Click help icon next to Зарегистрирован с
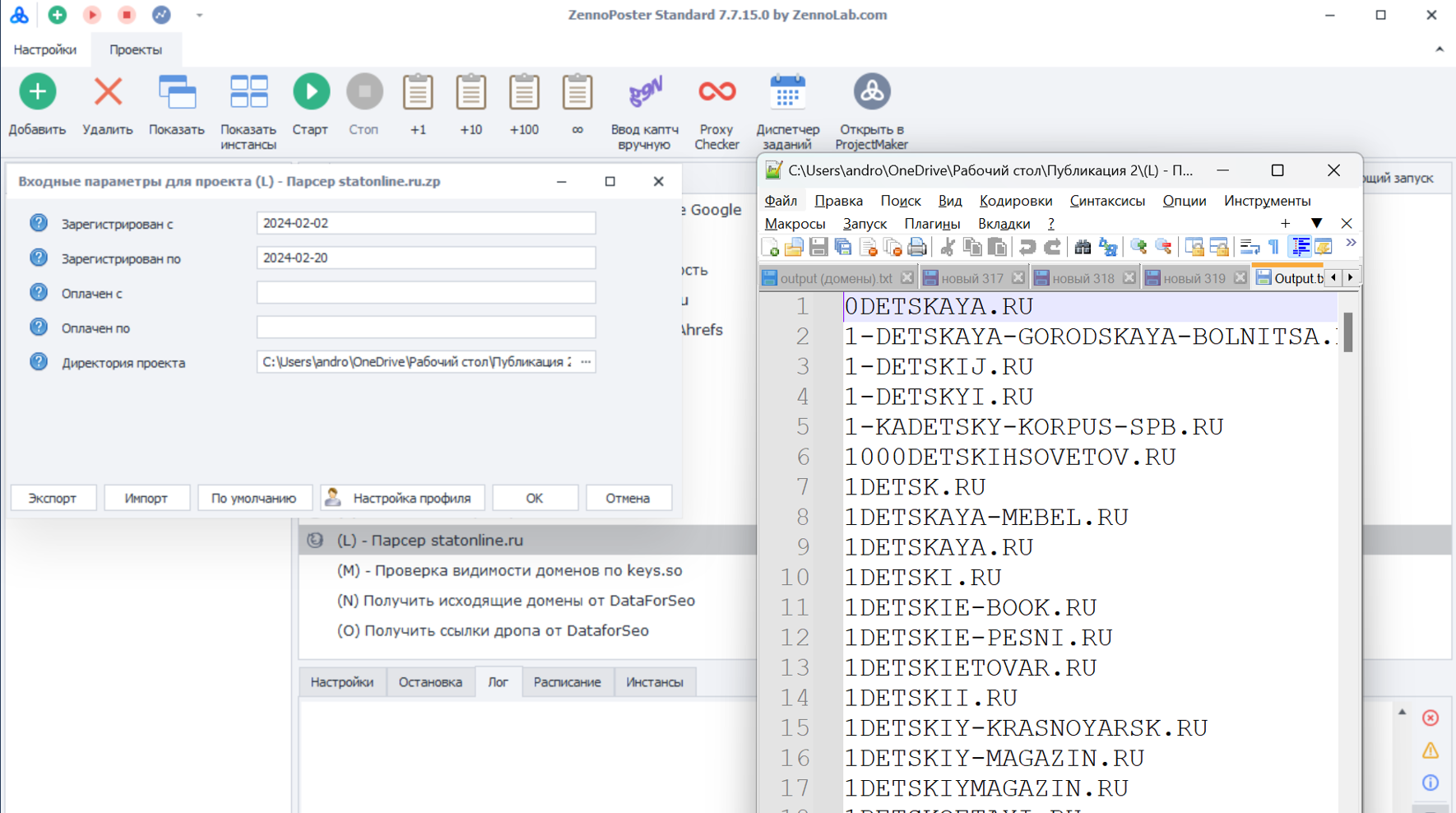1456x813 pixels. tap(39, 223)
